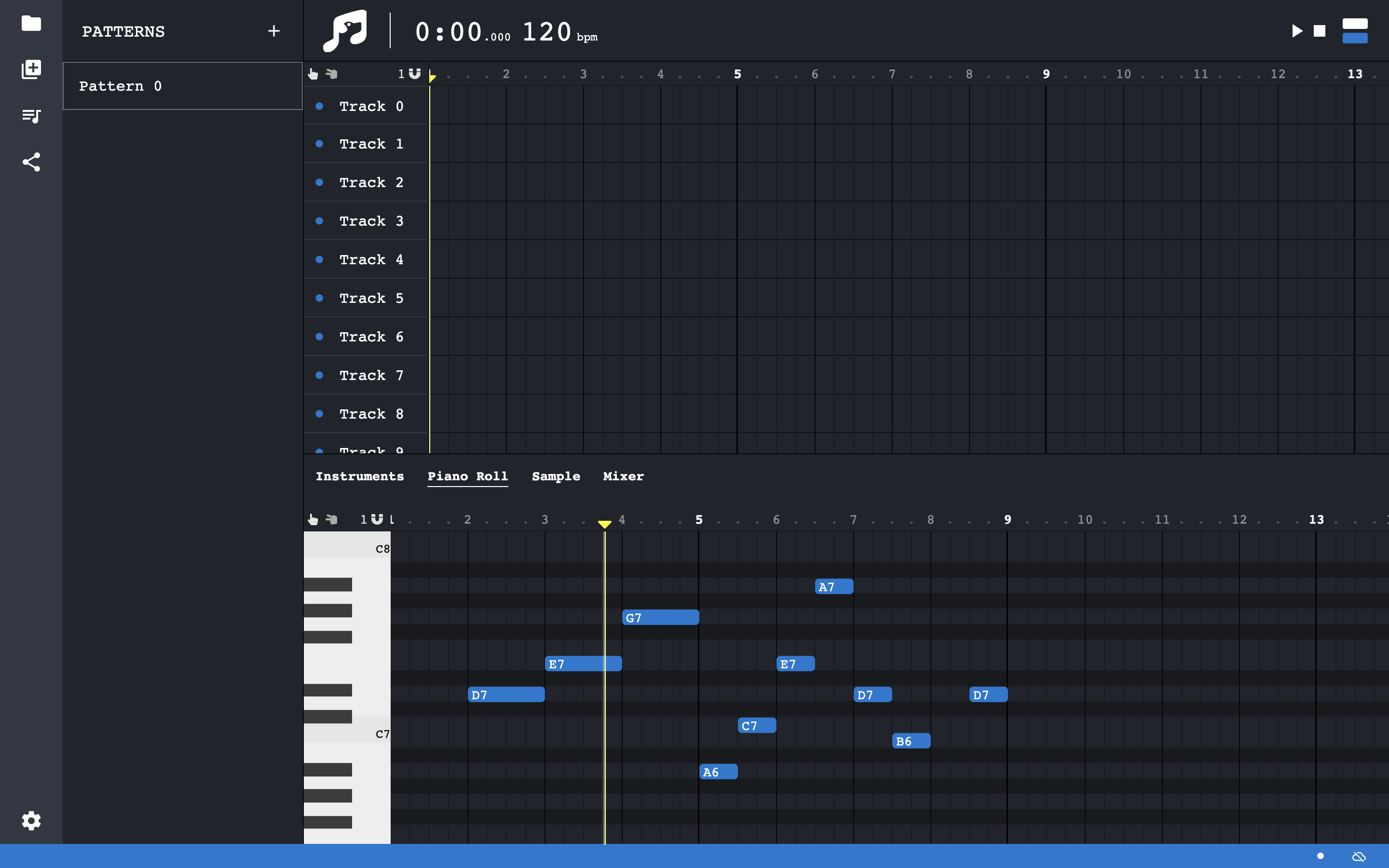
Task: Click the playlist snap value 1
Action: click(x=401, y=74)
